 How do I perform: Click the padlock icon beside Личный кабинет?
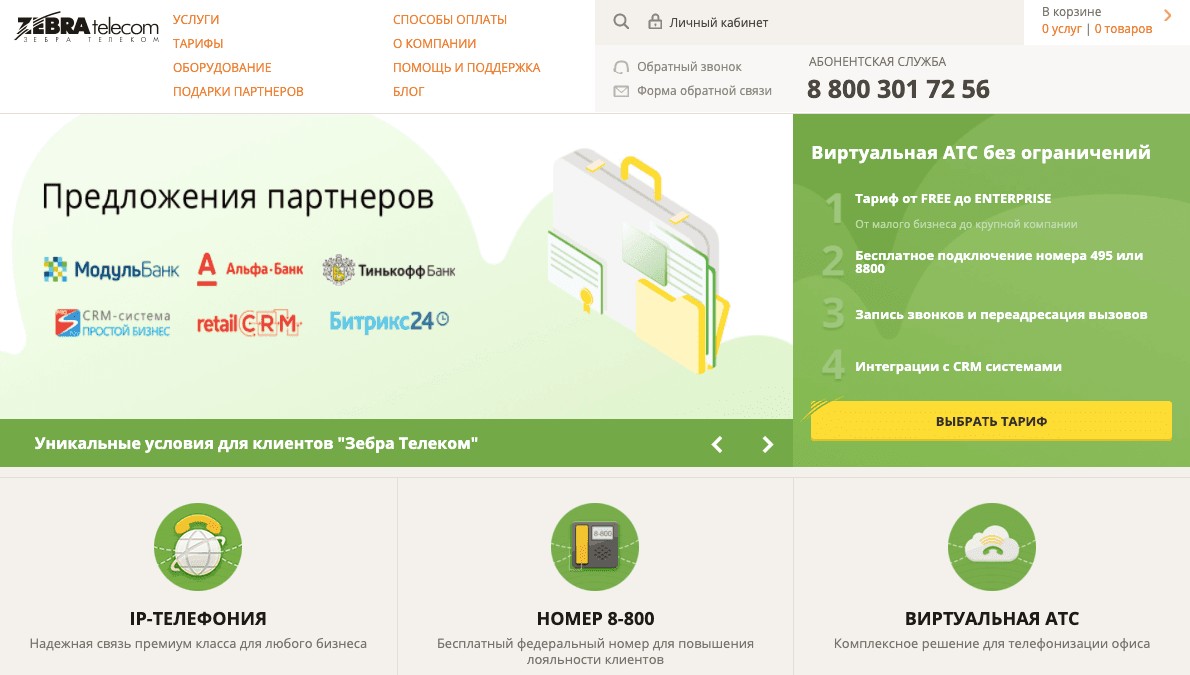coord(654,21)
